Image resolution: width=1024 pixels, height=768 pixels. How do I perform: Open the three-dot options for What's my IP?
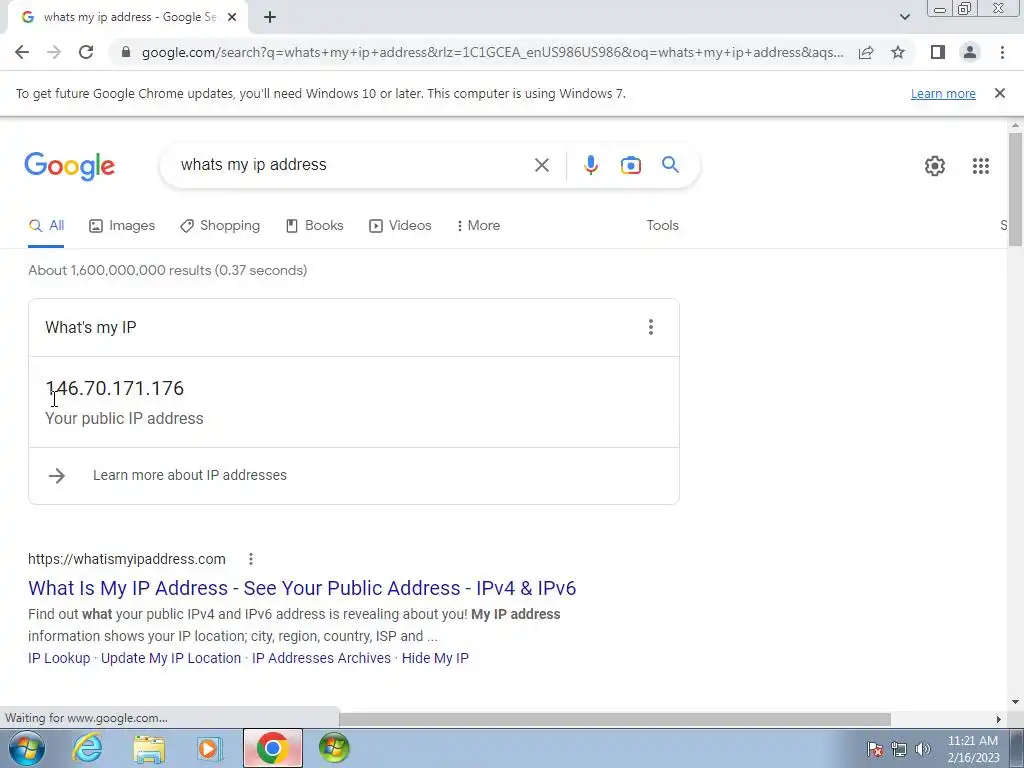(x=650, y=327)
